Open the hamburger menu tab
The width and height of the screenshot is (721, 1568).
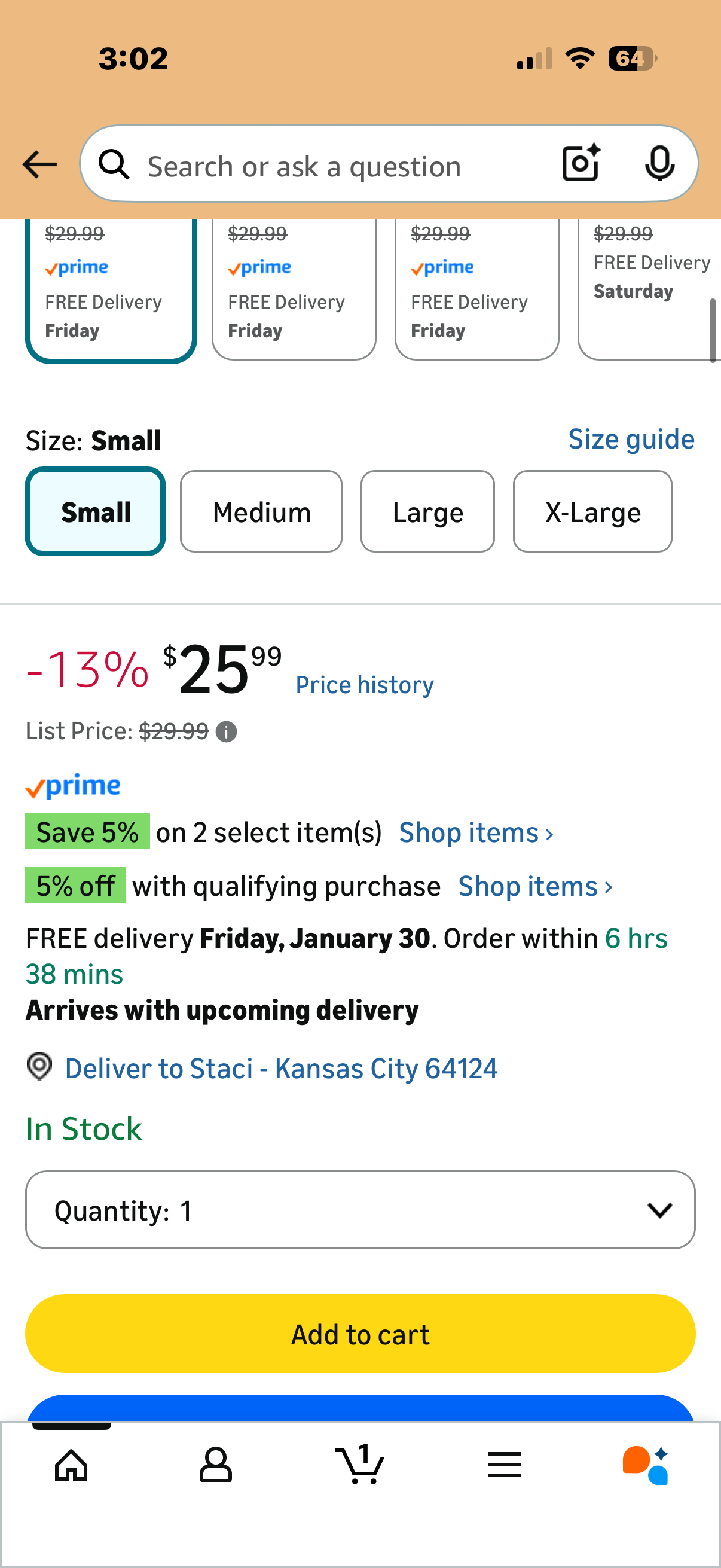point(504,1465)
